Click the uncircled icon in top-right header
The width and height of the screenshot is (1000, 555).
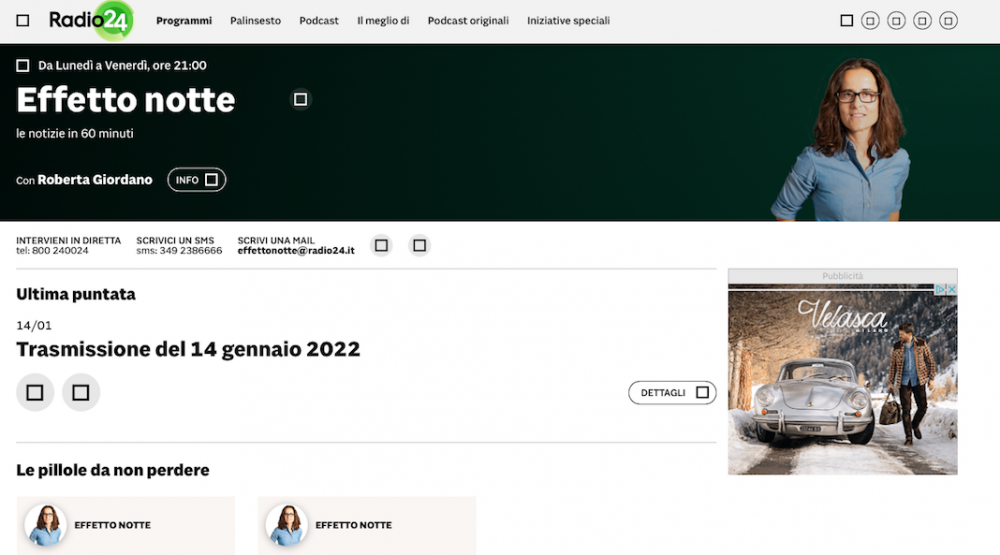[847, 20]
